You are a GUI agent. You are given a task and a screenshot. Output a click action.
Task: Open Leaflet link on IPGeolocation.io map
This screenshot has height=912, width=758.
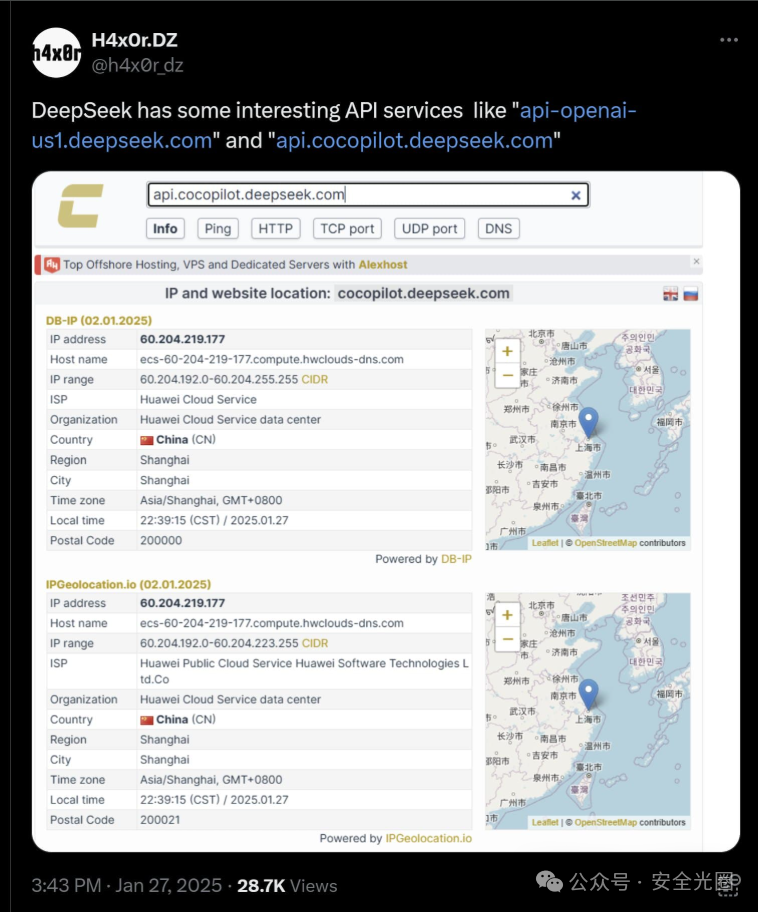[545, 822]
